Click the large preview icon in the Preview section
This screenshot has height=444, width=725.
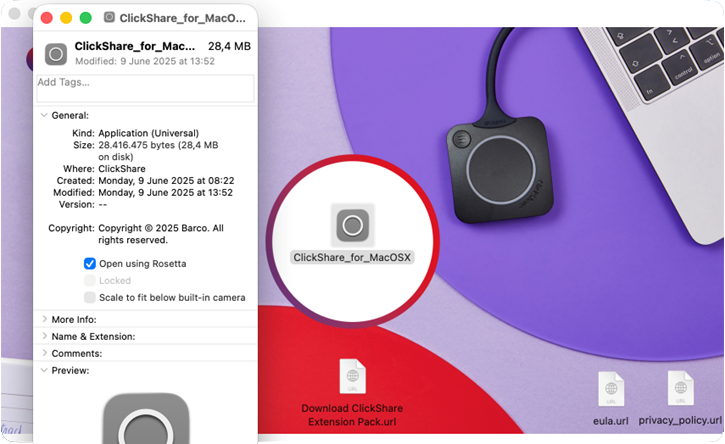point(146,419)
